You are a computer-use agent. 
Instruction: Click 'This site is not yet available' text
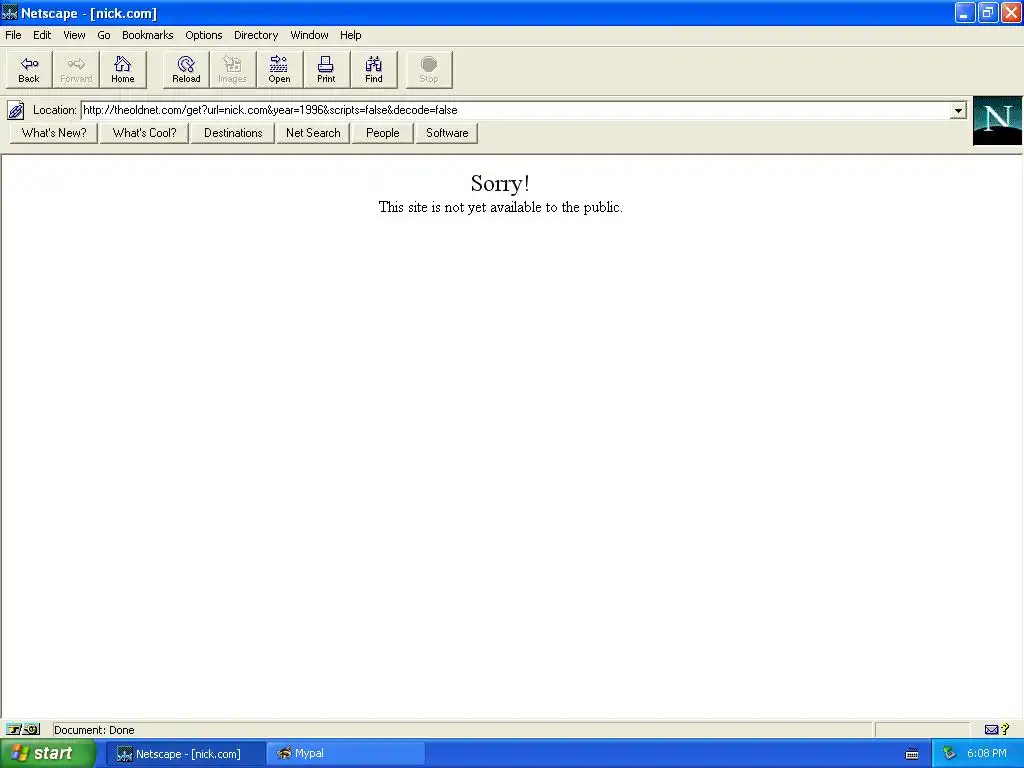pyautogui.click(x=500, y=207)
